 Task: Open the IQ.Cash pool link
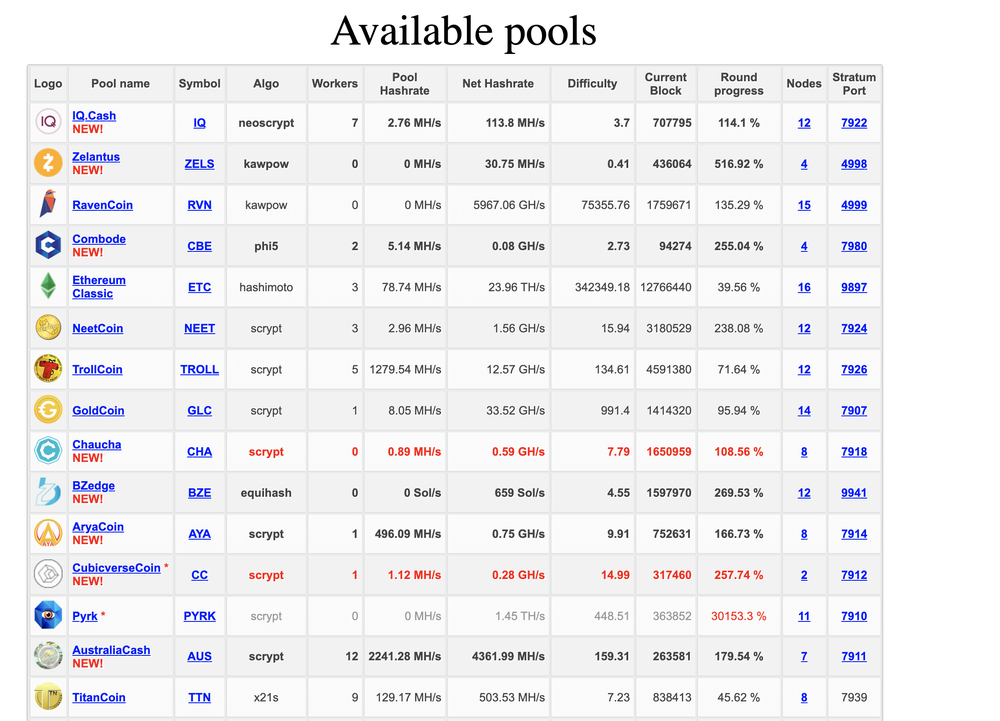click(94, 115)
